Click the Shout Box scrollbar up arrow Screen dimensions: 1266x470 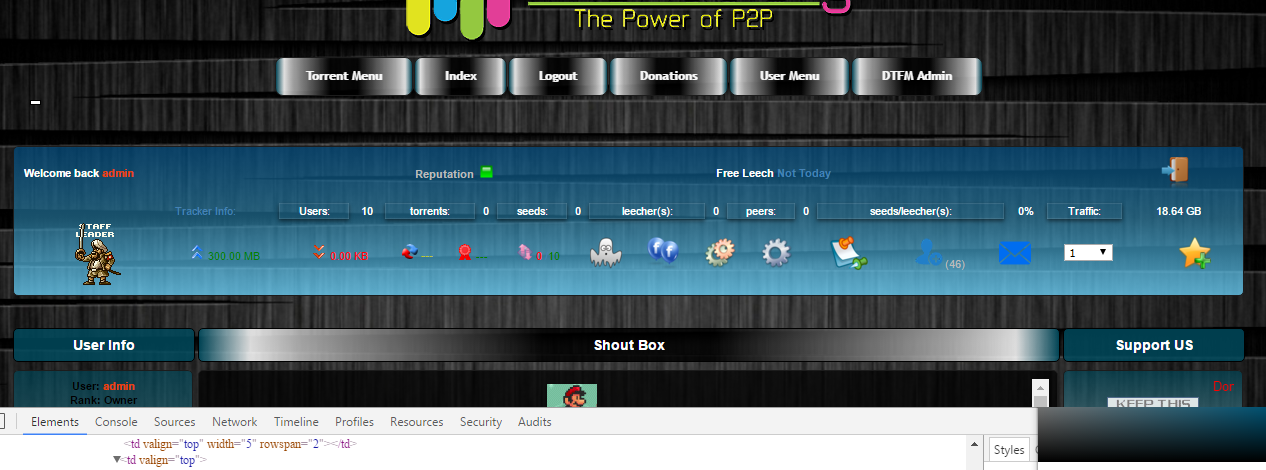[1040, 386]
